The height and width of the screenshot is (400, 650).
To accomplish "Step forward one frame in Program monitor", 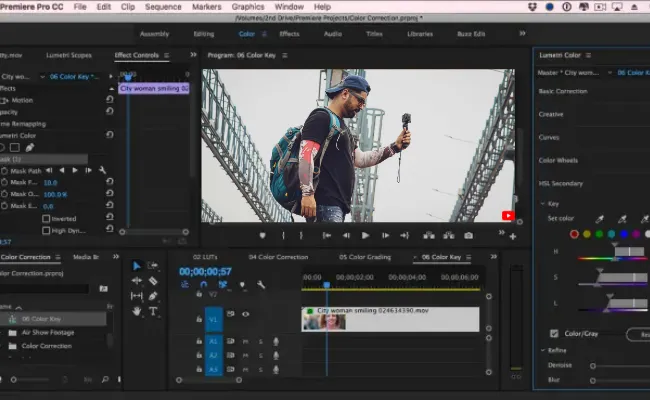I will (x=385, y=235).
